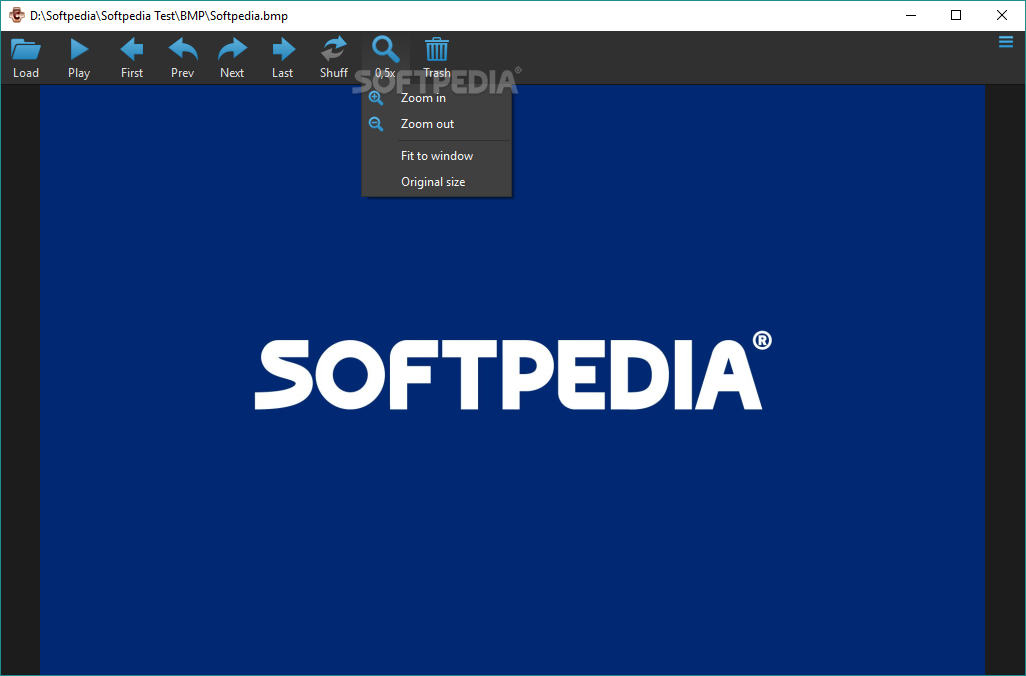The image size is (1026, 676).
Task: Go to Prev image
Action: pyautogui.click(x=183, y=58)
